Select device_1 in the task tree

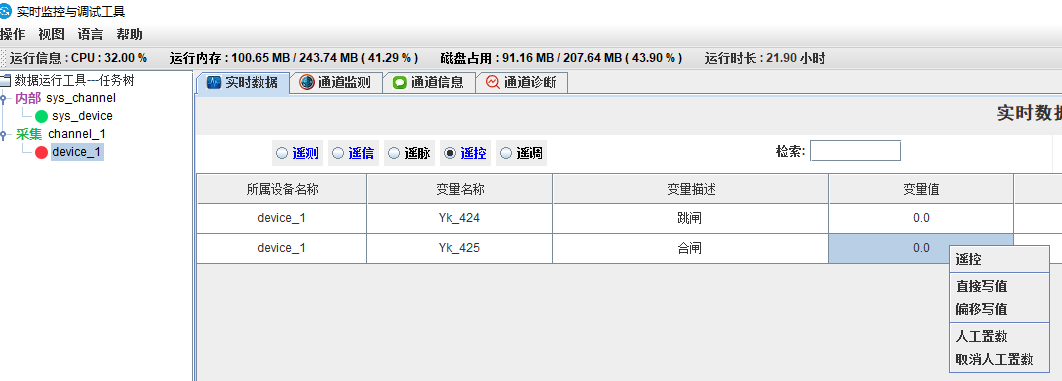77,152
